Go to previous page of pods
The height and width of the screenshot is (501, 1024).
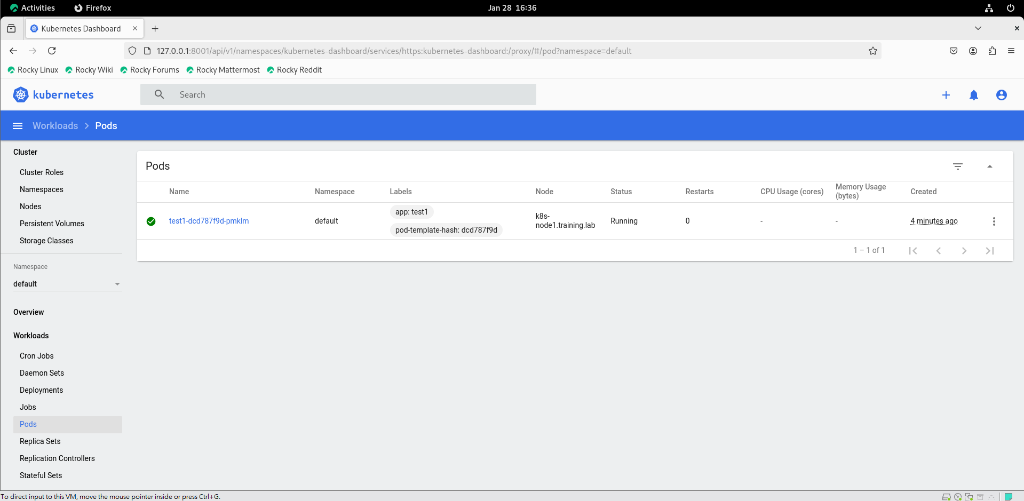tap(938, 251)
